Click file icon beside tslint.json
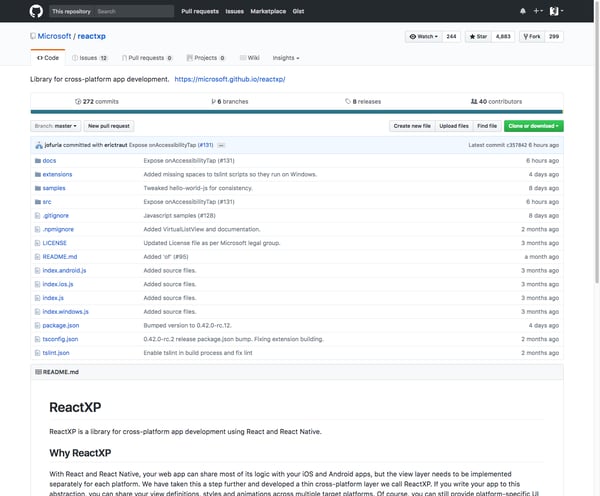 tap(38, 353)
